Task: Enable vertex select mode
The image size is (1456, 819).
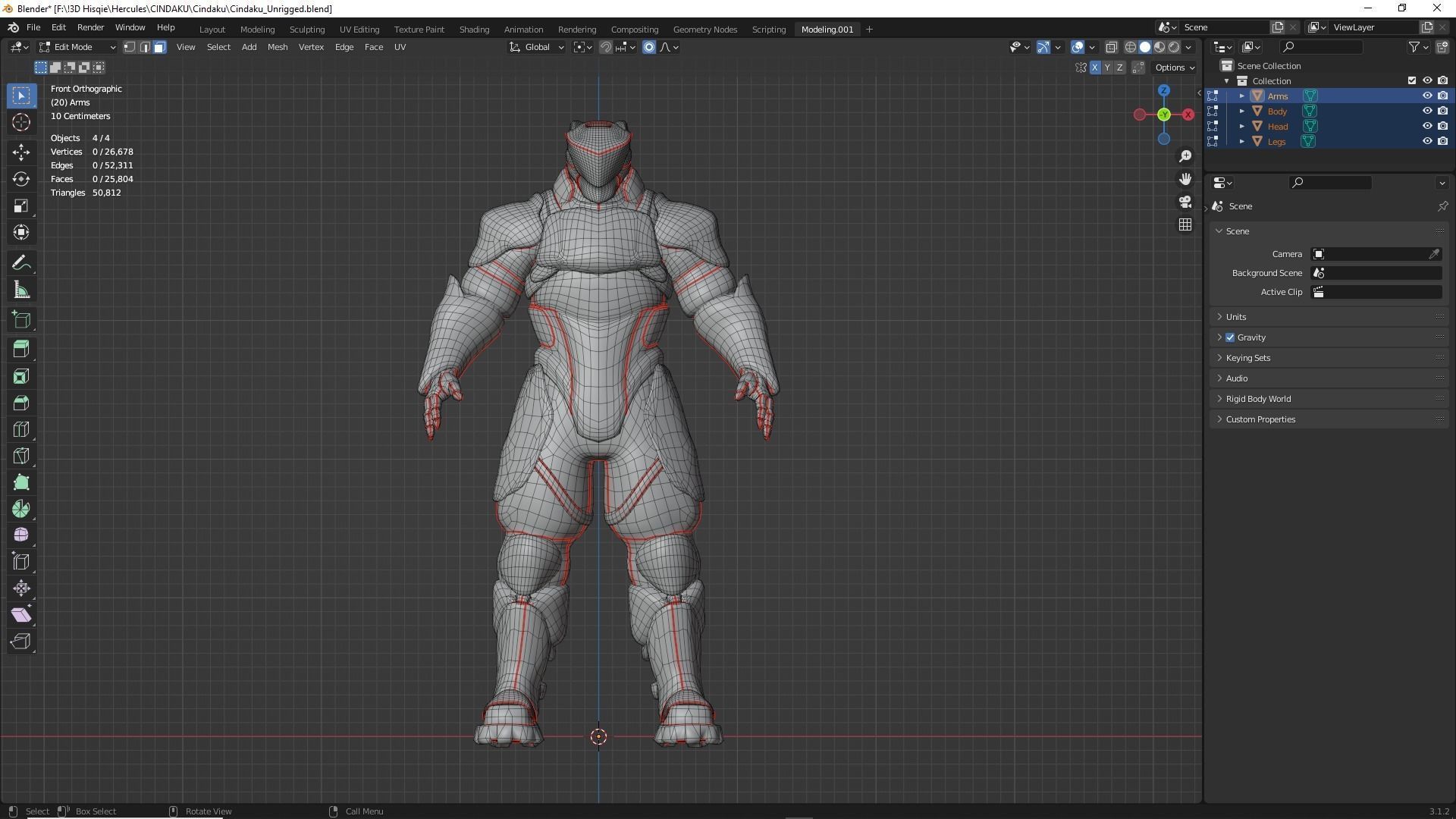Action: [130, 47]
